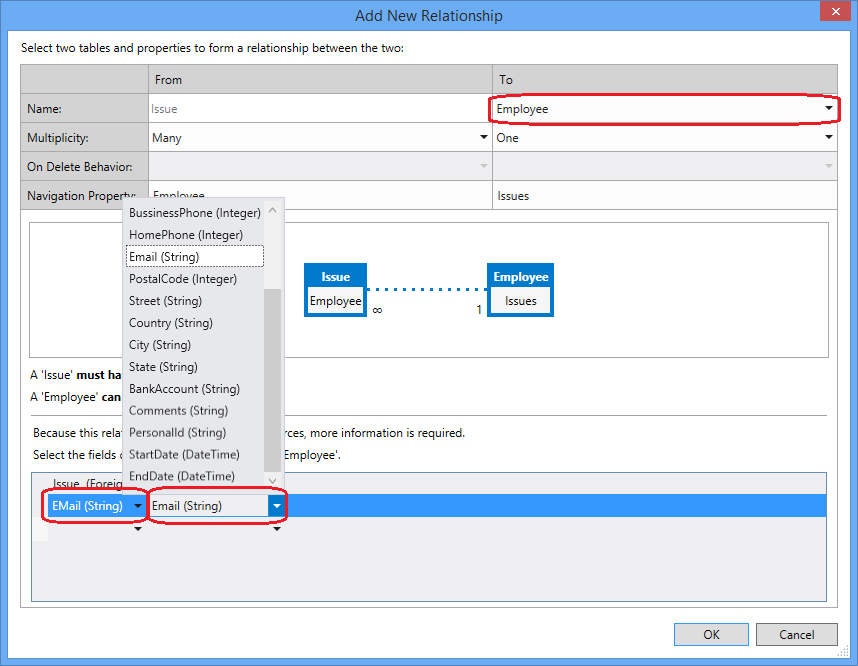This screenshot has width=858, height=666.
Task: Dismiss the dialog with Cancel
Action: coord(797,634)
